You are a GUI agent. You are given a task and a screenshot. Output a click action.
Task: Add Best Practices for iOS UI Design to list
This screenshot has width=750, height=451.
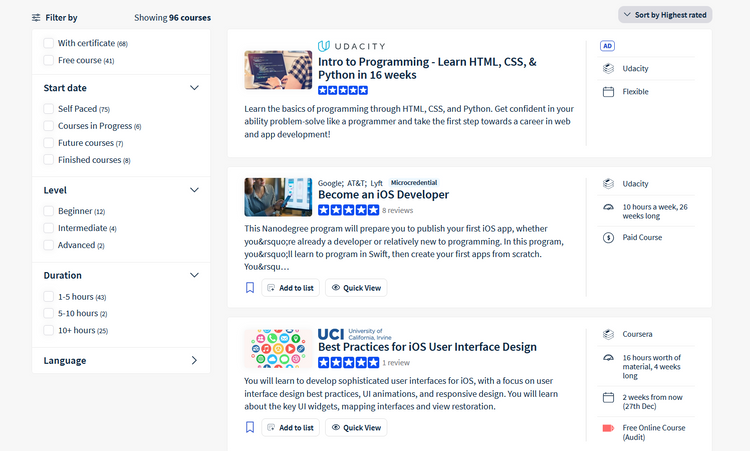point(290,428)
